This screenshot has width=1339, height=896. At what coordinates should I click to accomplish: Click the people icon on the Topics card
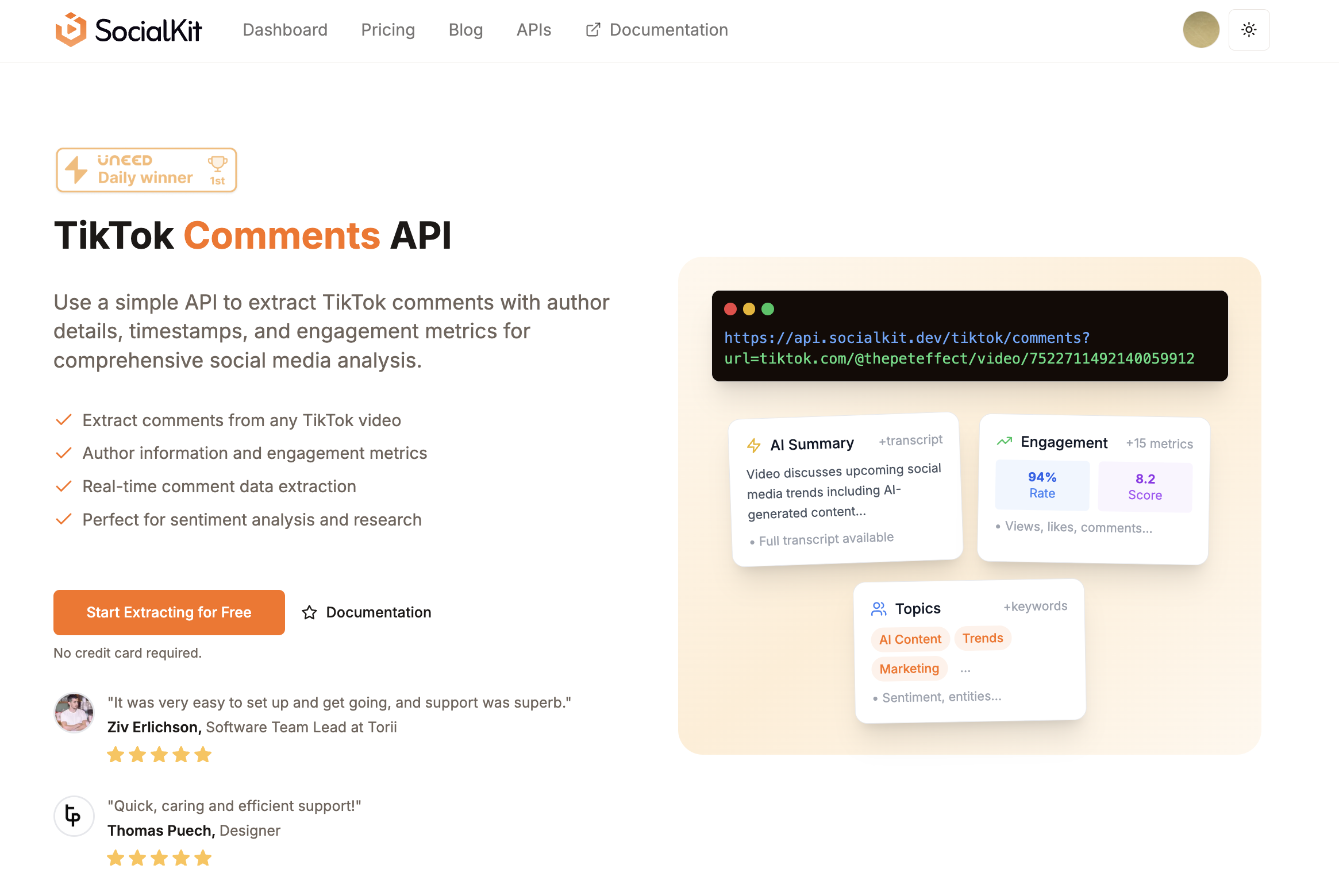click(879, 609)
